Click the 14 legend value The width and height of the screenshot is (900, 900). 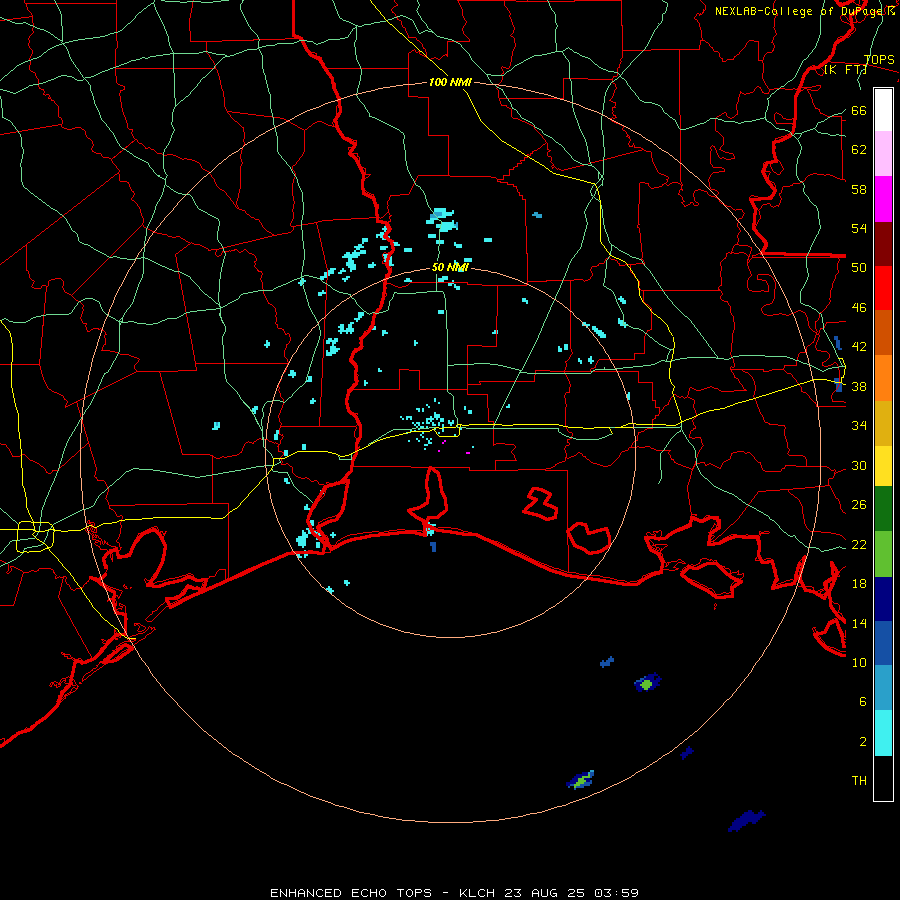tap(859, 623)
